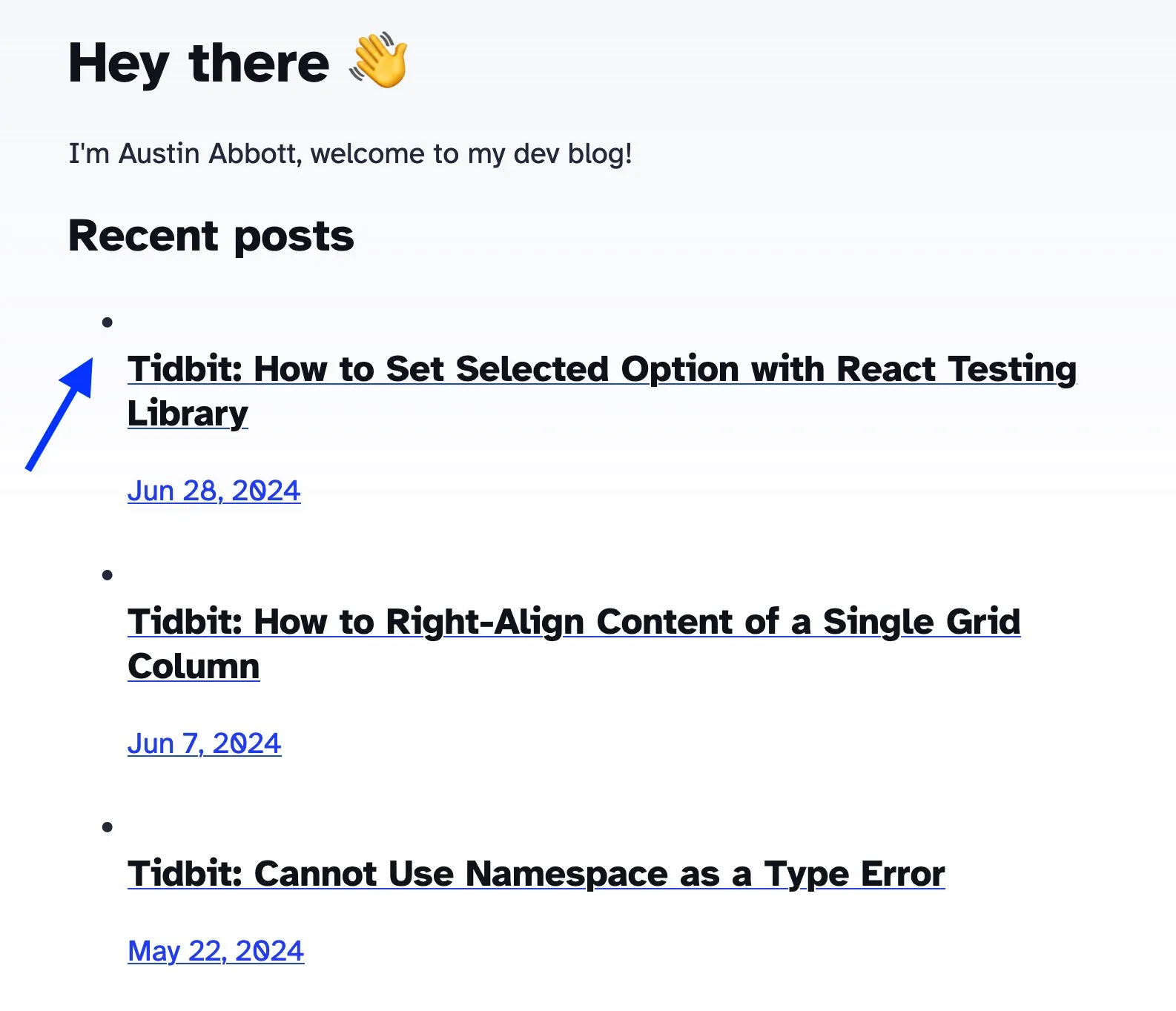Click the word "Tidbit:" in the Right-Align post title

pyautogui.click(x=185, y=622)
